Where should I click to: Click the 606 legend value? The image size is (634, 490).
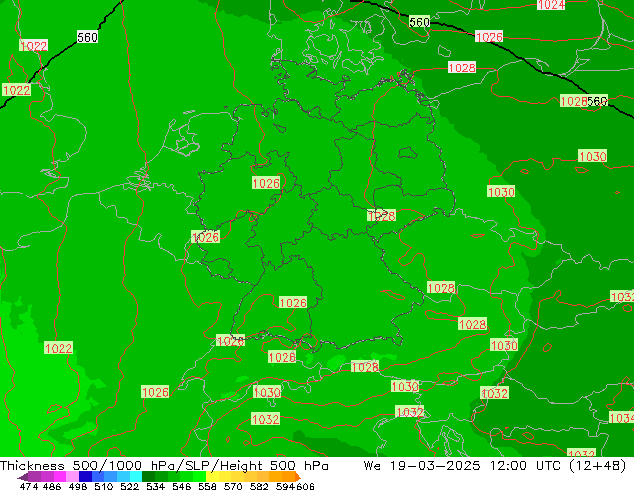tap(305, 486)
